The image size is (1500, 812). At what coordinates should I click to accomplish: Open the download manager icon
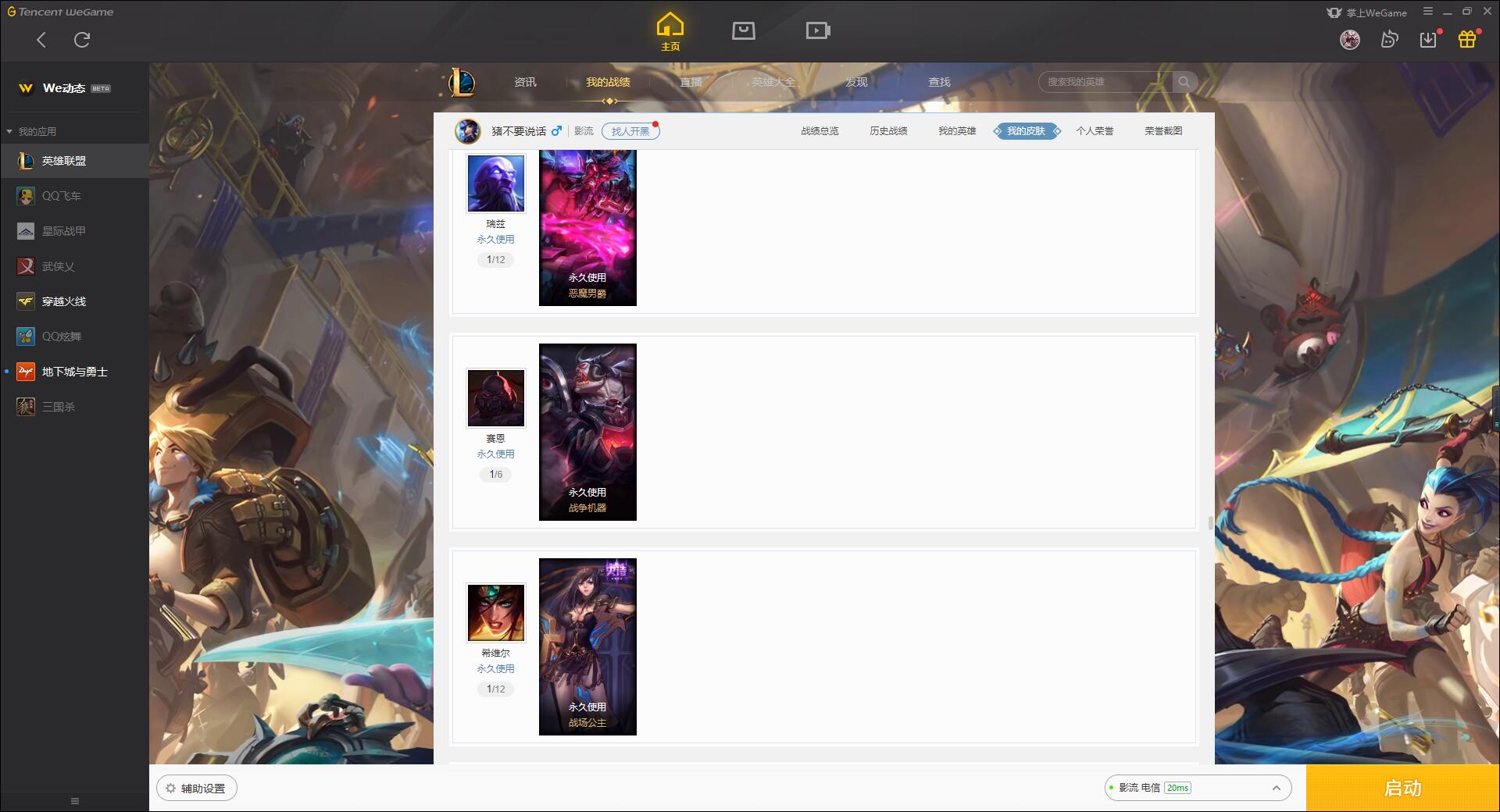pyautogui.click(x=1428, y=39)
